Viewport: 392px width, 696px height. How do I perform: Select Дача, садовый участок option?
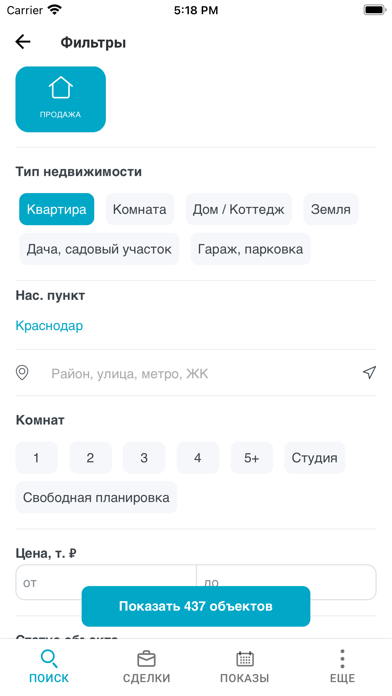click(99, 249)
